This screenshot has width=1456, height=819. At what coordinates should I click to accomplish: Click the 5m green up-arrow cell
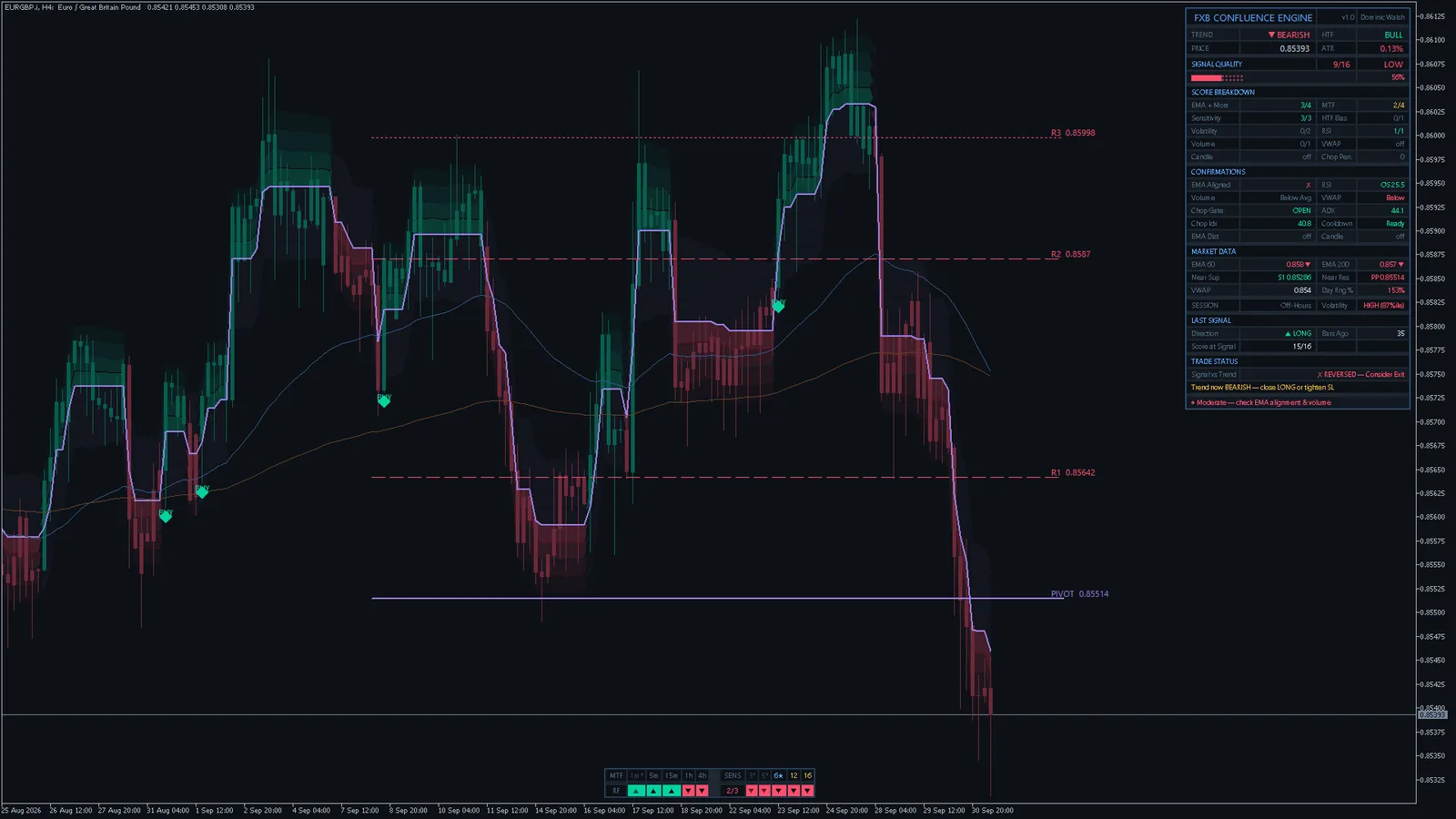pos(653,791)
